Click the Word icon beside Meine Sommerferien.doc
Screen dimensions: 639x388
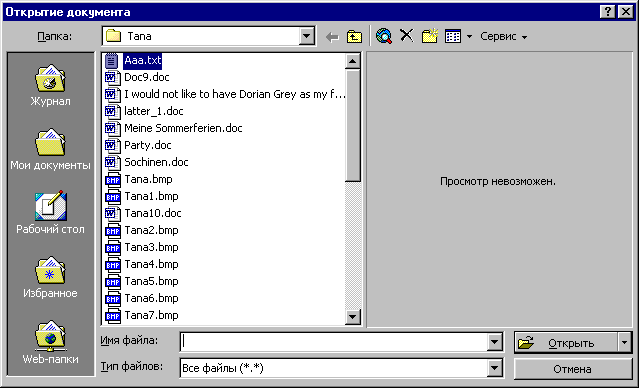(112, 128)
